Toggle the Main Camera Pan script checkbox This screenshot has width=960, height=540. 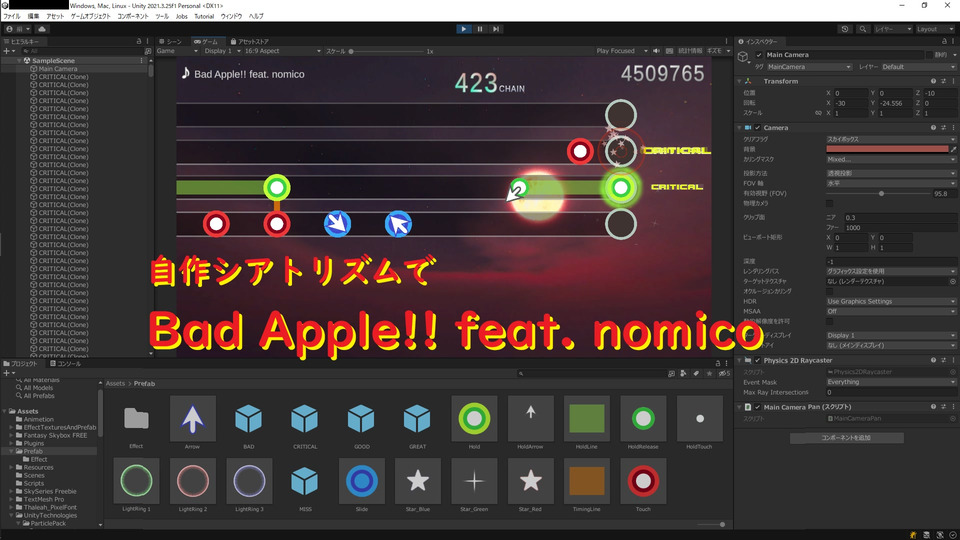(757, 407)
